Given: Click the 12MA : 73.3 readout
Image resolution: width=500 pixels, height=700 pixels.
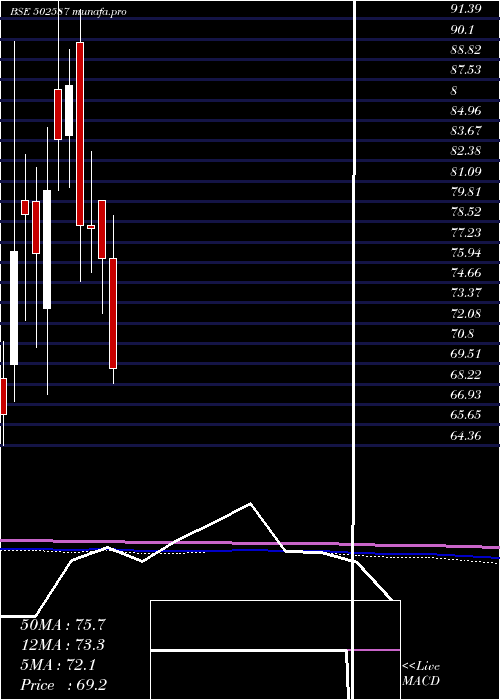Looking at the screenshot, I should [x=63, y=645].
